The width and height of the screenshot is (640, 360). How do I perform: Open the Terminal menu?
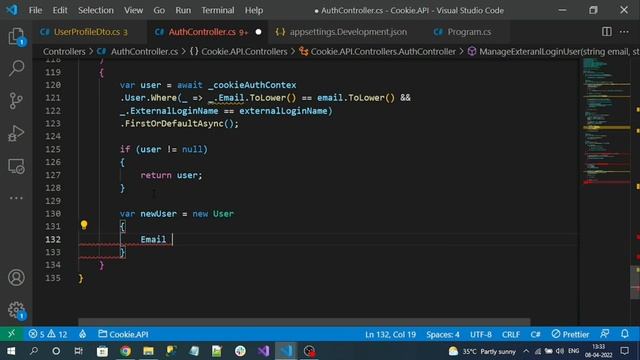point(218,10)
